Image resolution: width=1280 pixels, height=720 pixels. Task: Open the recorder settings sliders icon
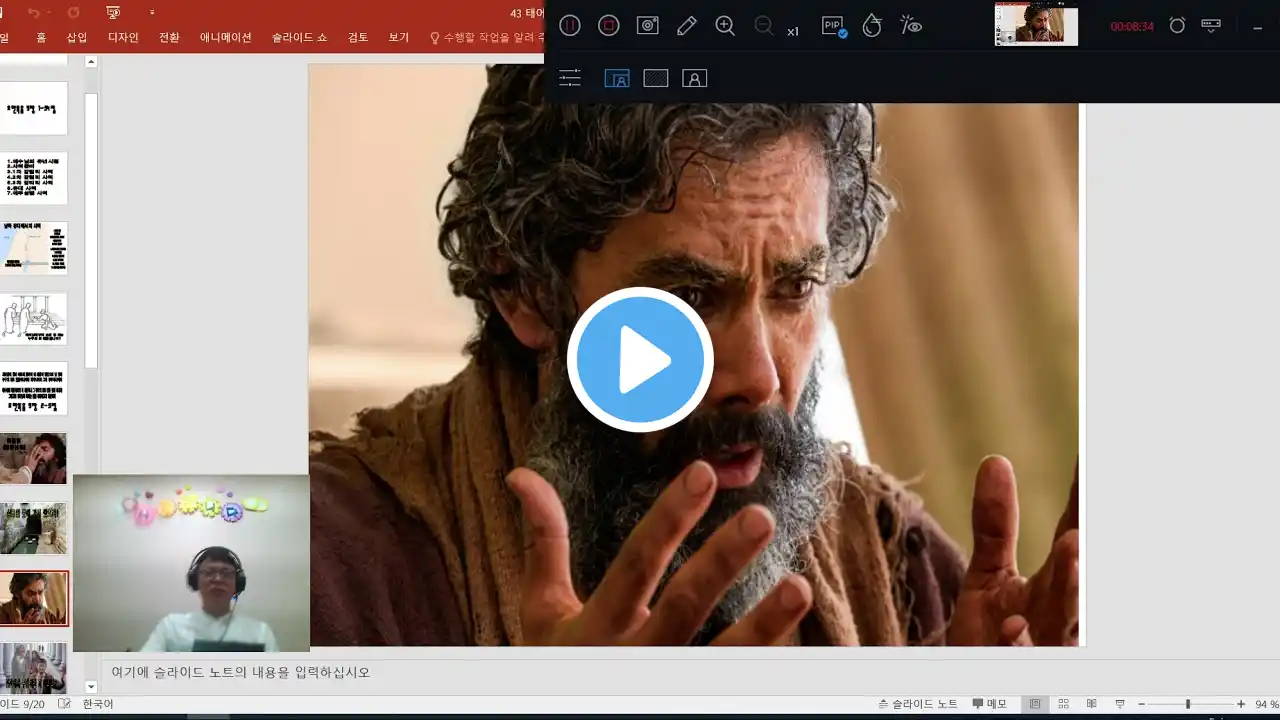coord(570,78)
